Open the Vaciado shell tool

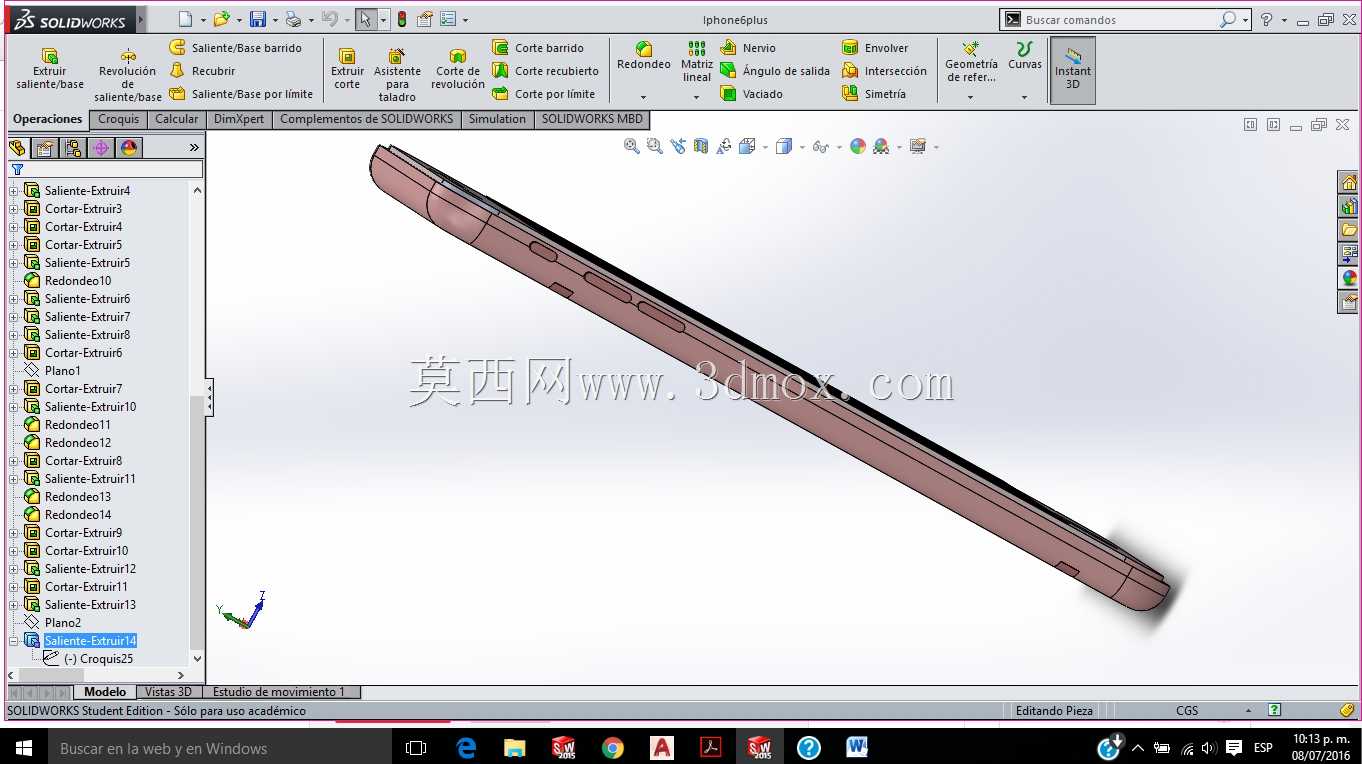coord(751,94)
